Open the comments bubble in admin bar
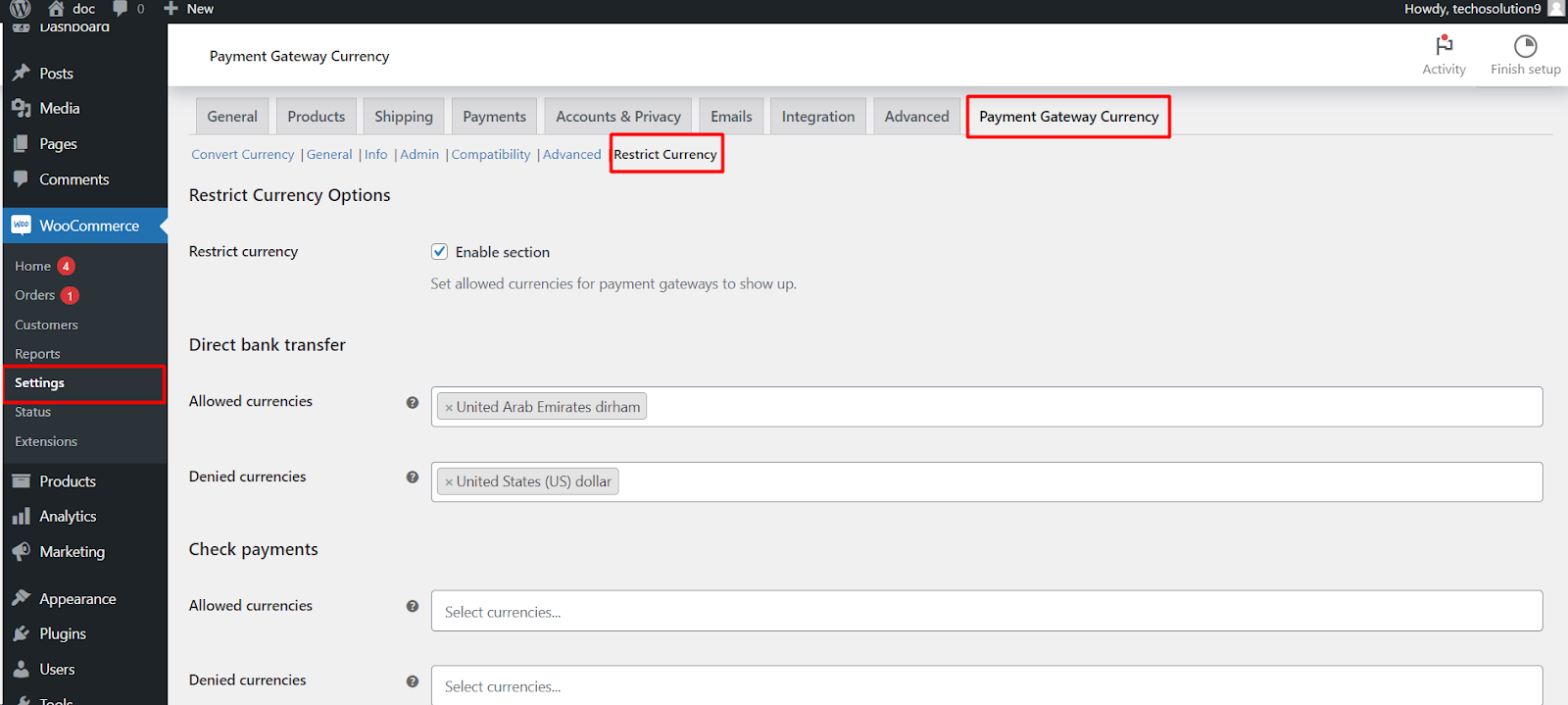This screenshot has height=705, width=1568. click(121, 9)
